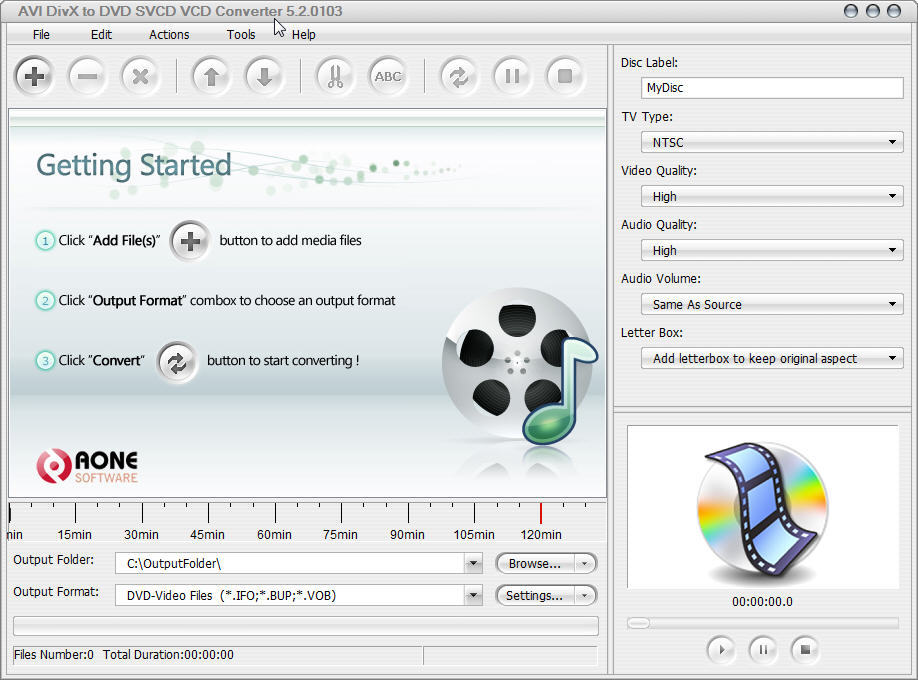Click the arrow beside the Settings button

[x=584, y=596]
